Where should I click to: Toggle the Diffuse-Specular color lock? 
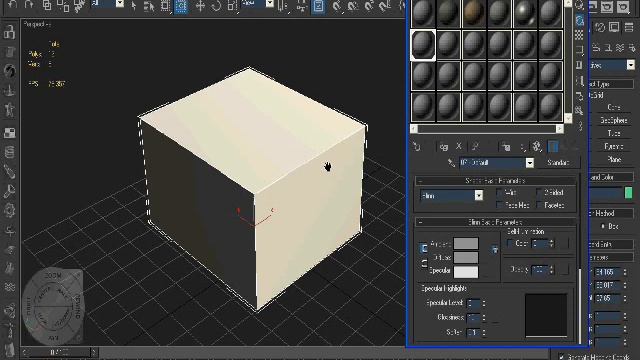pyautogui.click(x=424, y=263)
